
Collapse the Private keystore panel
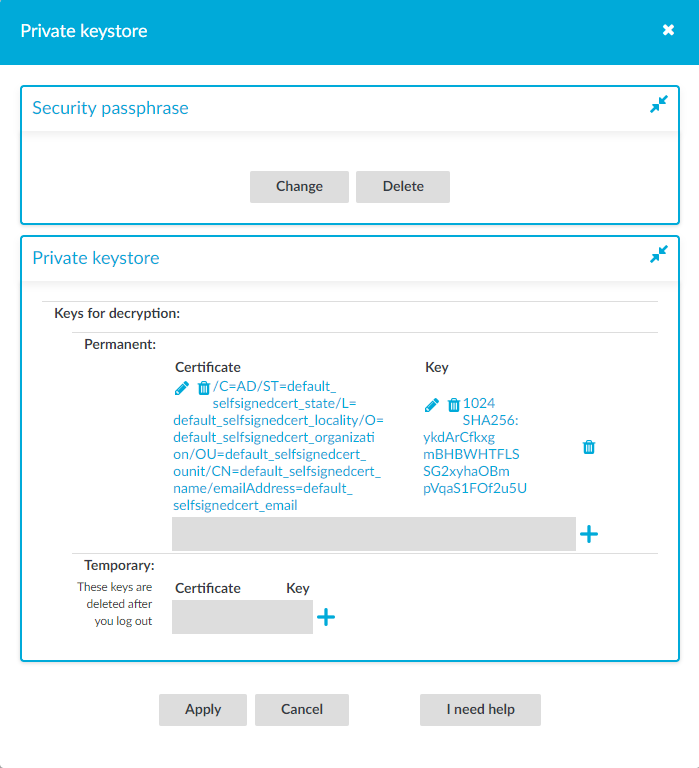659,254
